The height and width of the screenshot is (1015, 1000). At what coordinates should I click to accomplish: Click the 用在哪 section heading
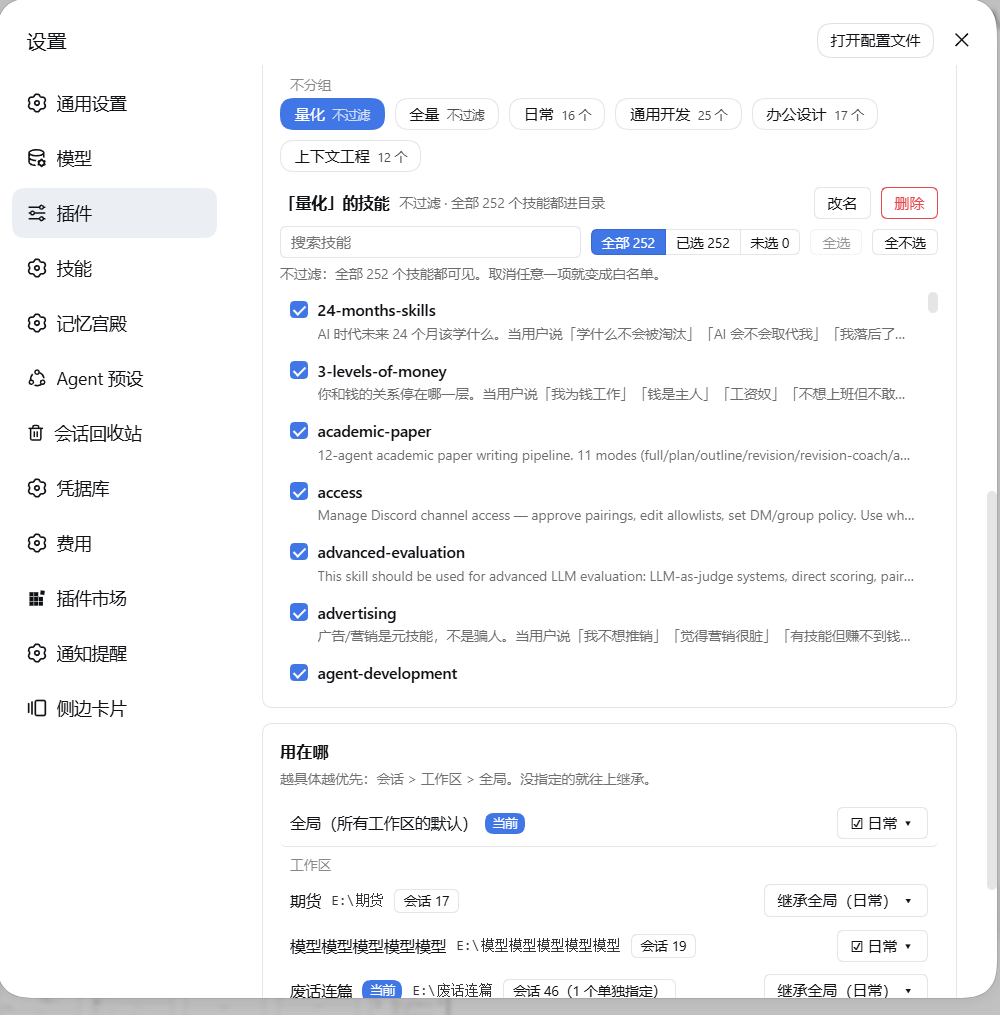[x=304, y=752]
